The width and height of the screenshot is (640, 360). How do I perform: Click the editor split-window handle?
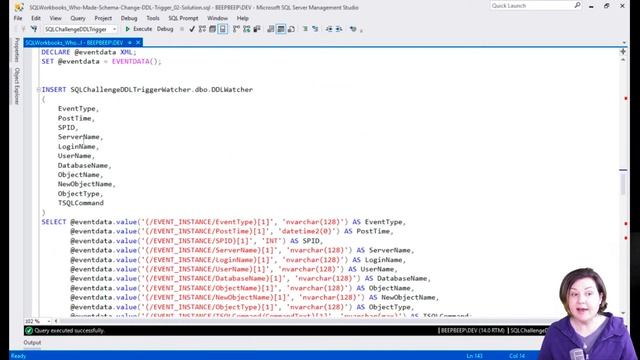(623, 52)
